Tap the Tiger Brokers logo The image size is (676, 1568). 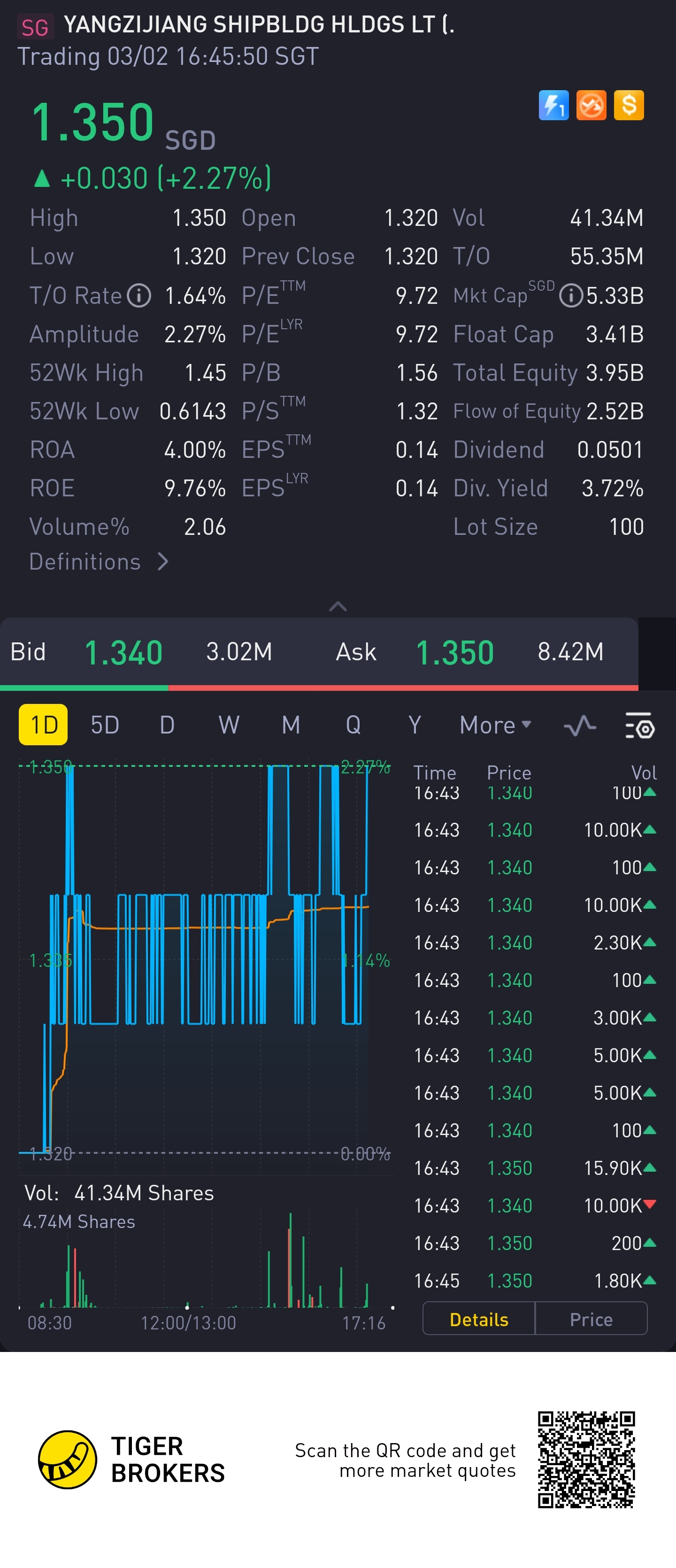pos(68,1459)
